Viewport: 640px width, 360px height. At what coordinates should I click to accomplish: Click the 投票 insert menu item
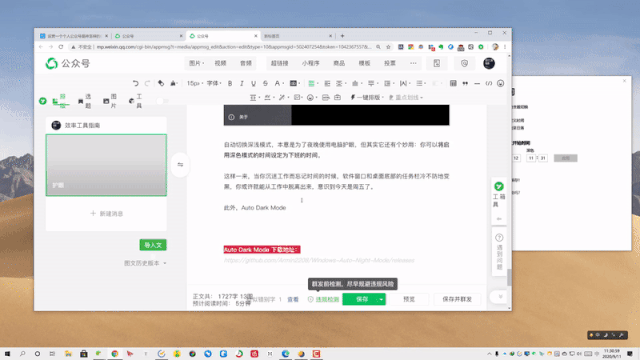390,63
